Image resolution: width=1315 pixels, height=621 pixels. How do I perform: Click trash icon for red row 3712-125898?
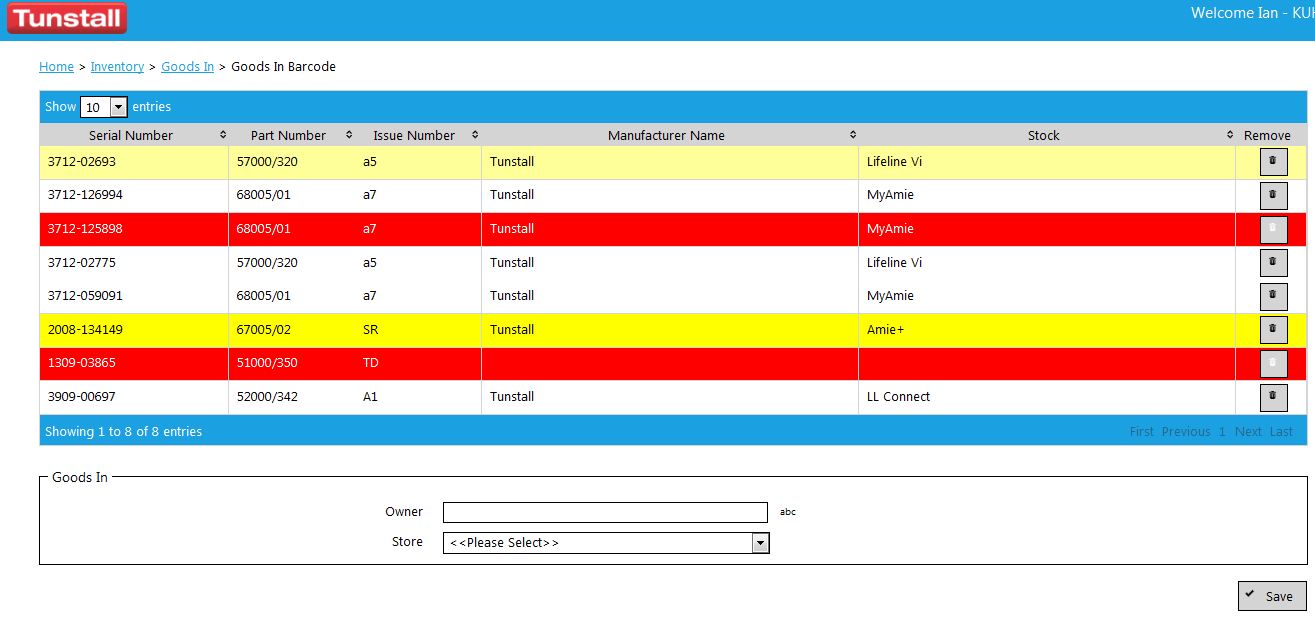click(1272, 229)
